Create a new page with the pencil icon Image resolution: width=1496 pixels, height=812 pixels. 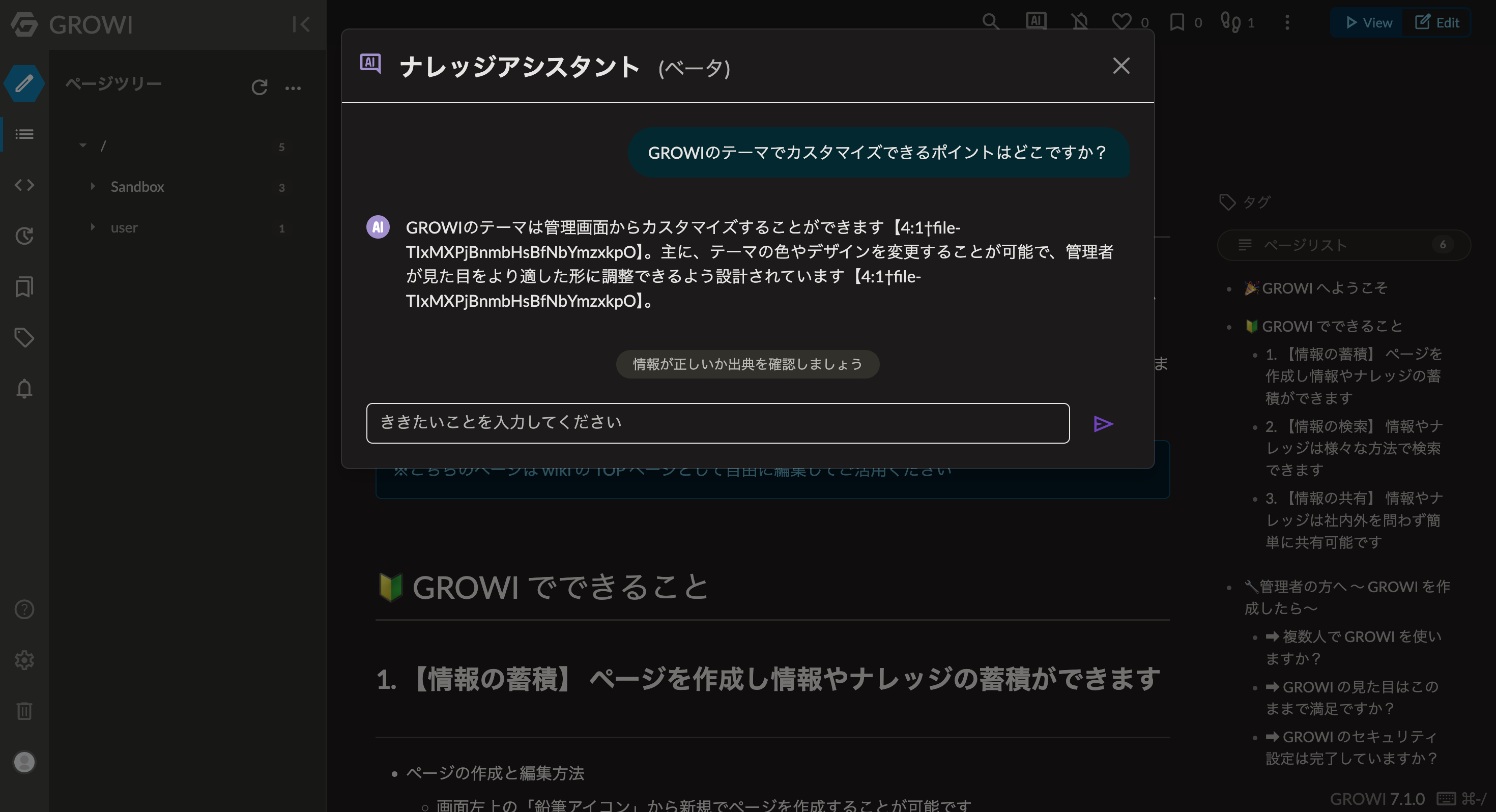[x=24, y=83]
